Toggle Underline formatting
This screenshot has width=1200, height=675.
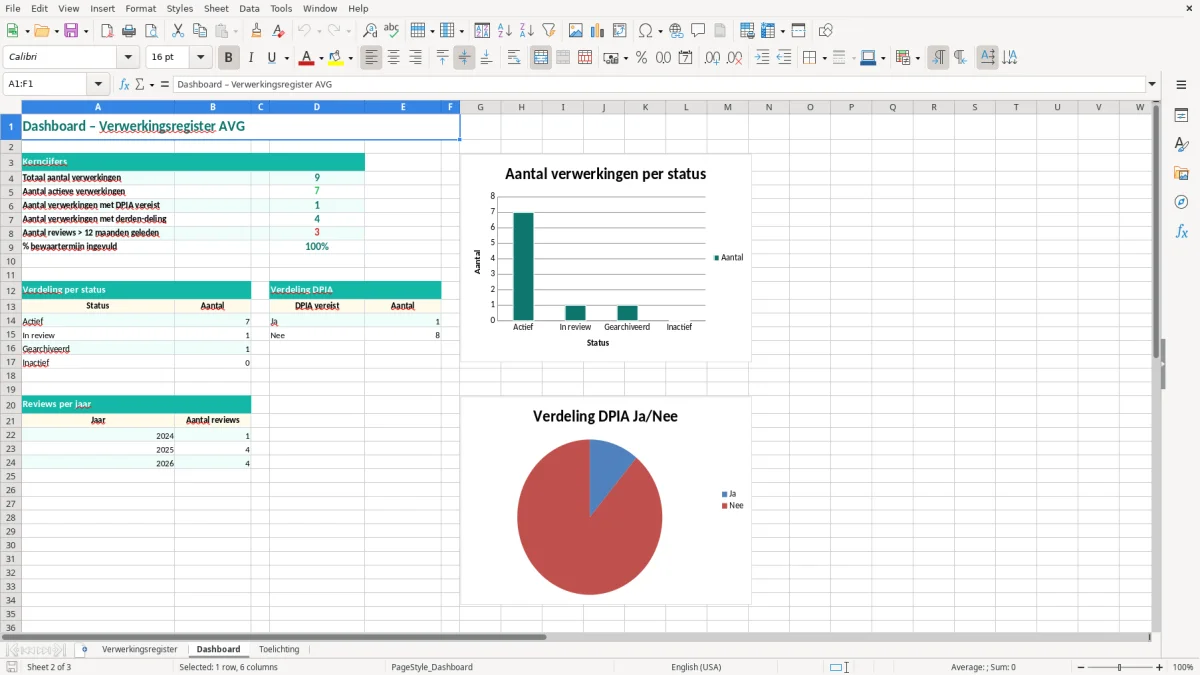(272, 58)
